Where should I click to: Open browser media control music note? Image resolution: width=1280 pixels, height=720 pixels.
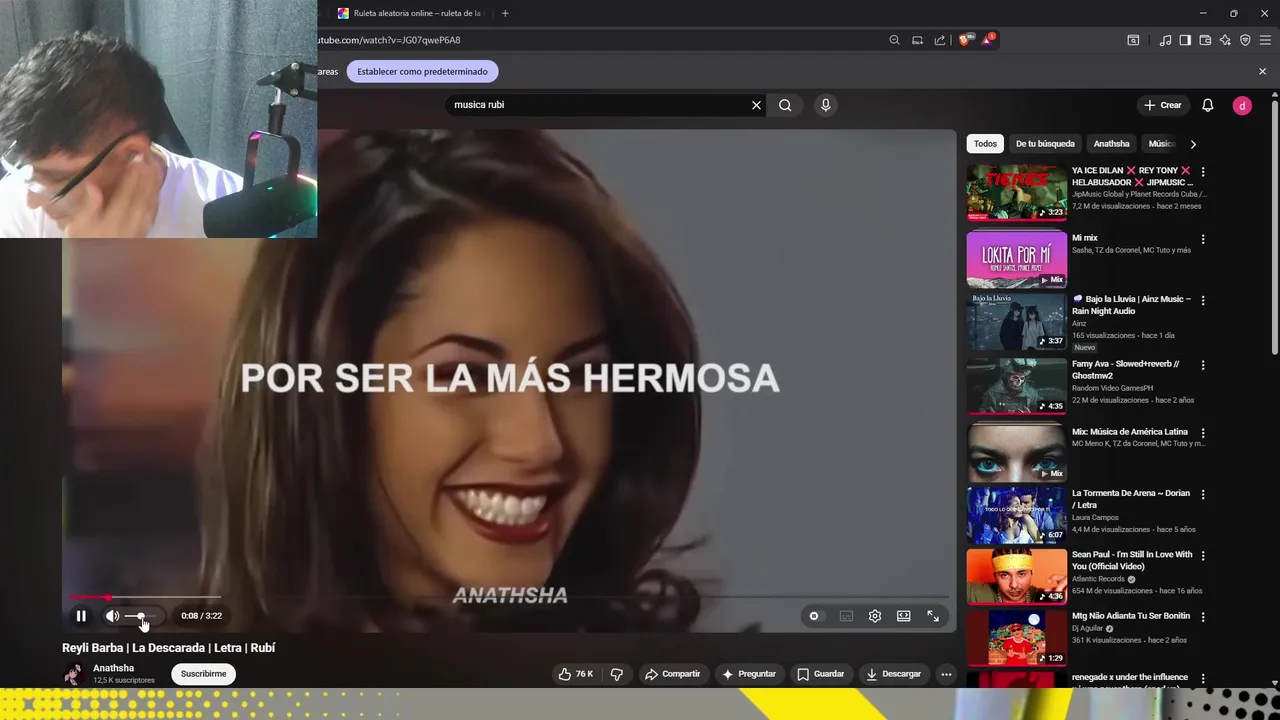point(1165,40)
